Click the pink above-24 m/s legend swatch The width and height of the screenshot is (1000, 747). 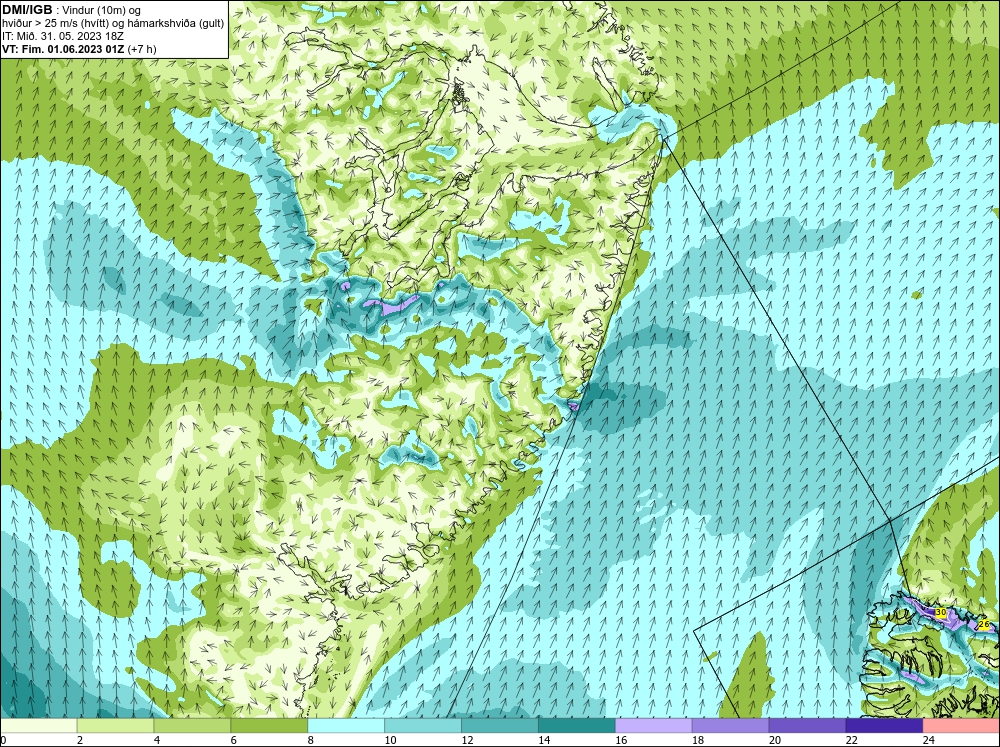(x=961, y=725)
